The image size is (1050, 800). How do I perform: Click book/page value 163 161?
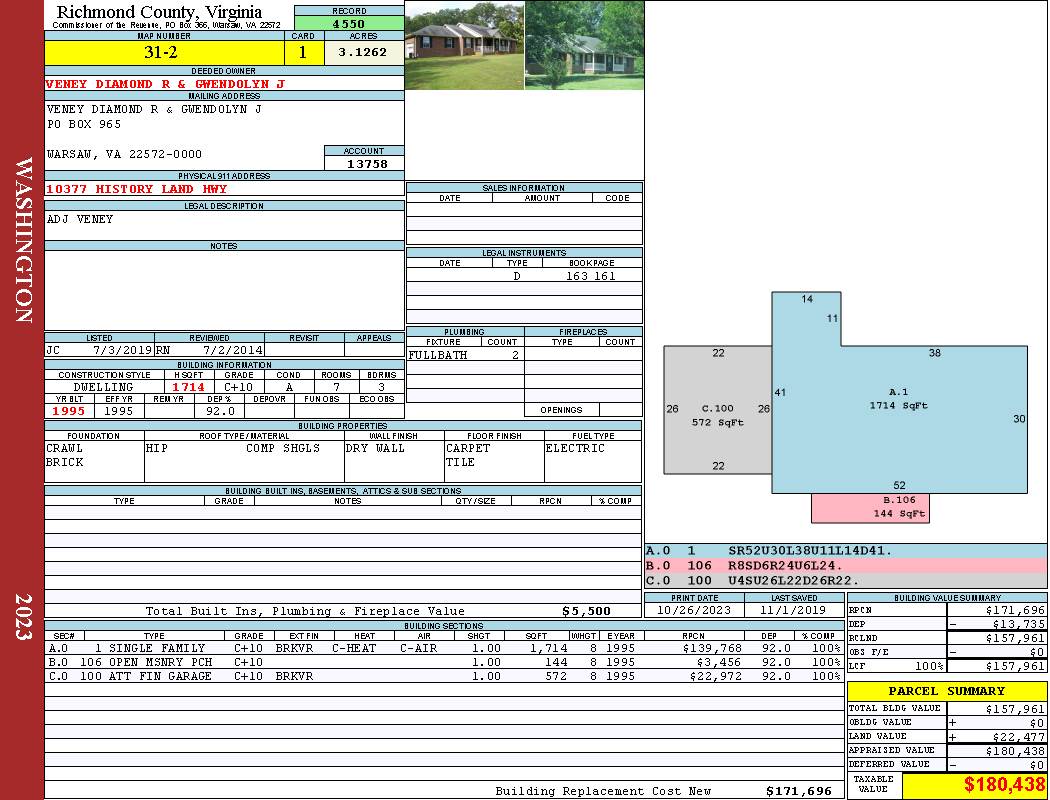coord(591,276)
